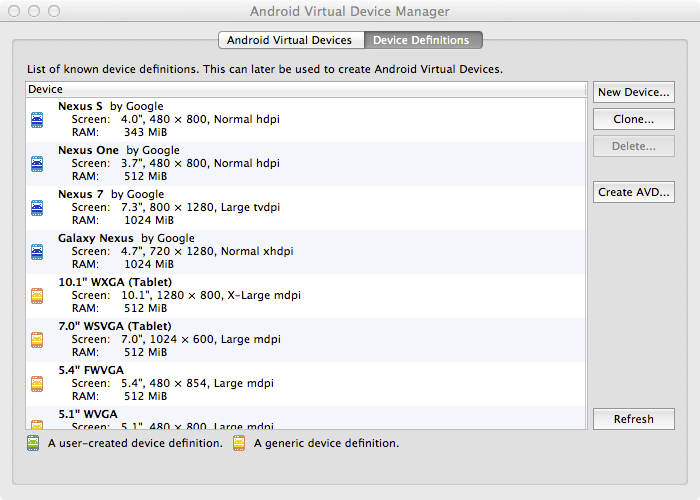Select the Nexus One by Google entry

tap(306, 164)
